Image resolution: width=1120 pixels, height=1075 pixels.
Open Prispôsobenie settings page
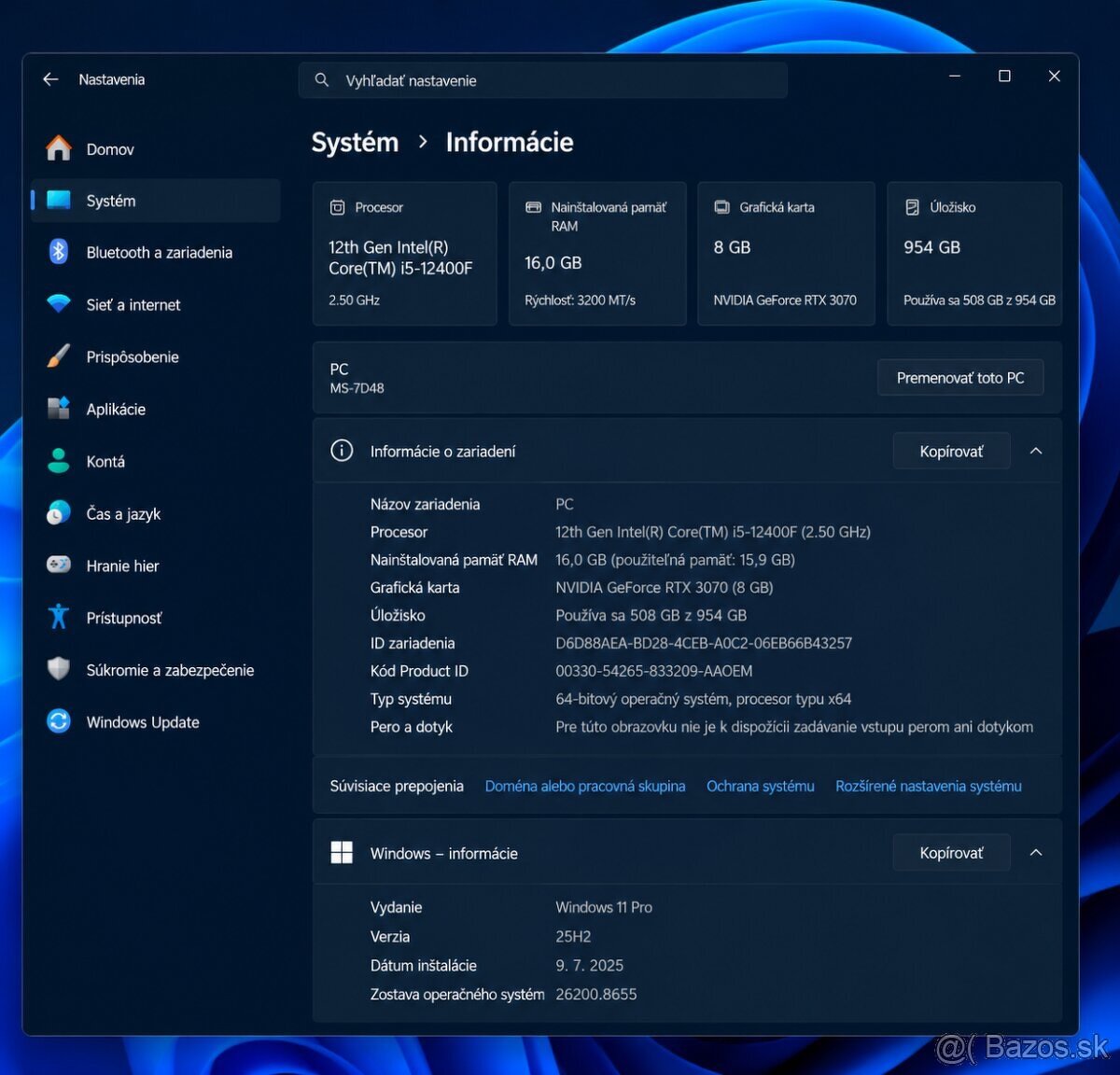pos(155,357)
